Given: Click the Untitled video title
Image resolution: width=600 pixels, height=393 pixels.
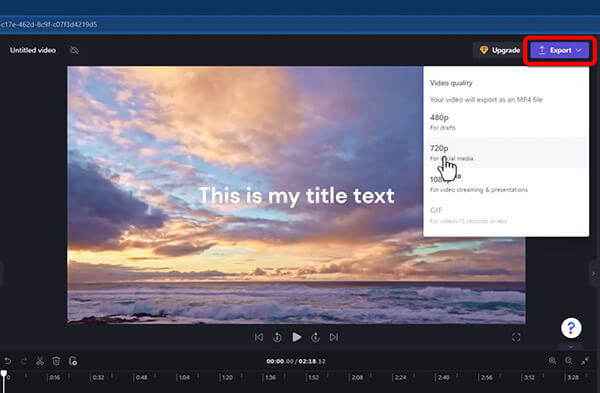Looking at the screenshot, I should (33, 50).
